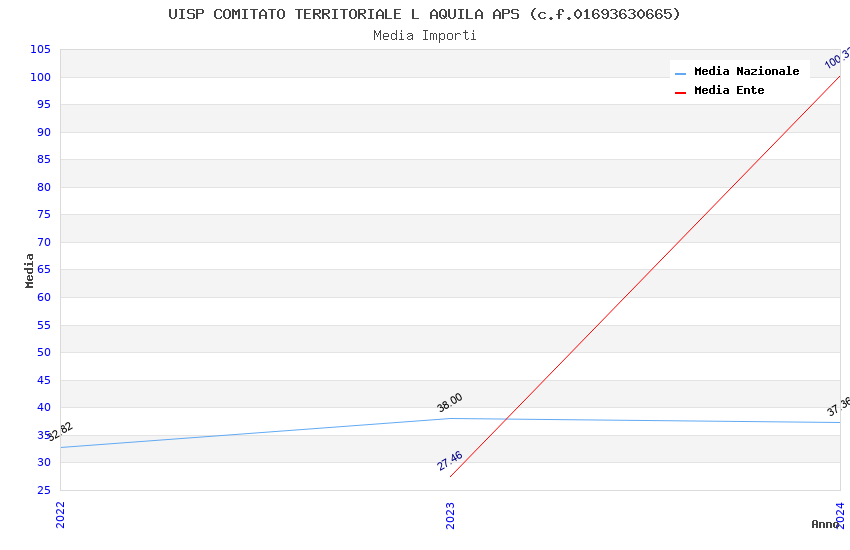Image resolution: width=850 pixels, height=550 pixels.
Task: Click the 27.46 data label
Action: [449, 461]
